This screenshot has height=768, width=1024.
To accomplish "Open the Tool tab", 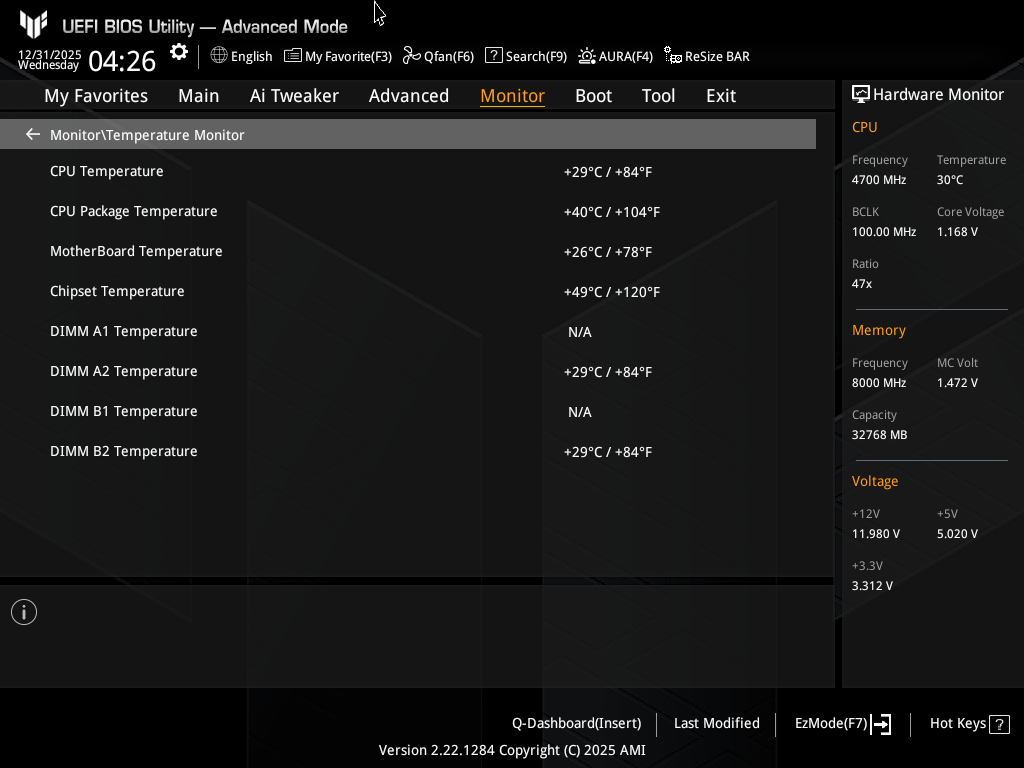I will [x=658, y=96].
